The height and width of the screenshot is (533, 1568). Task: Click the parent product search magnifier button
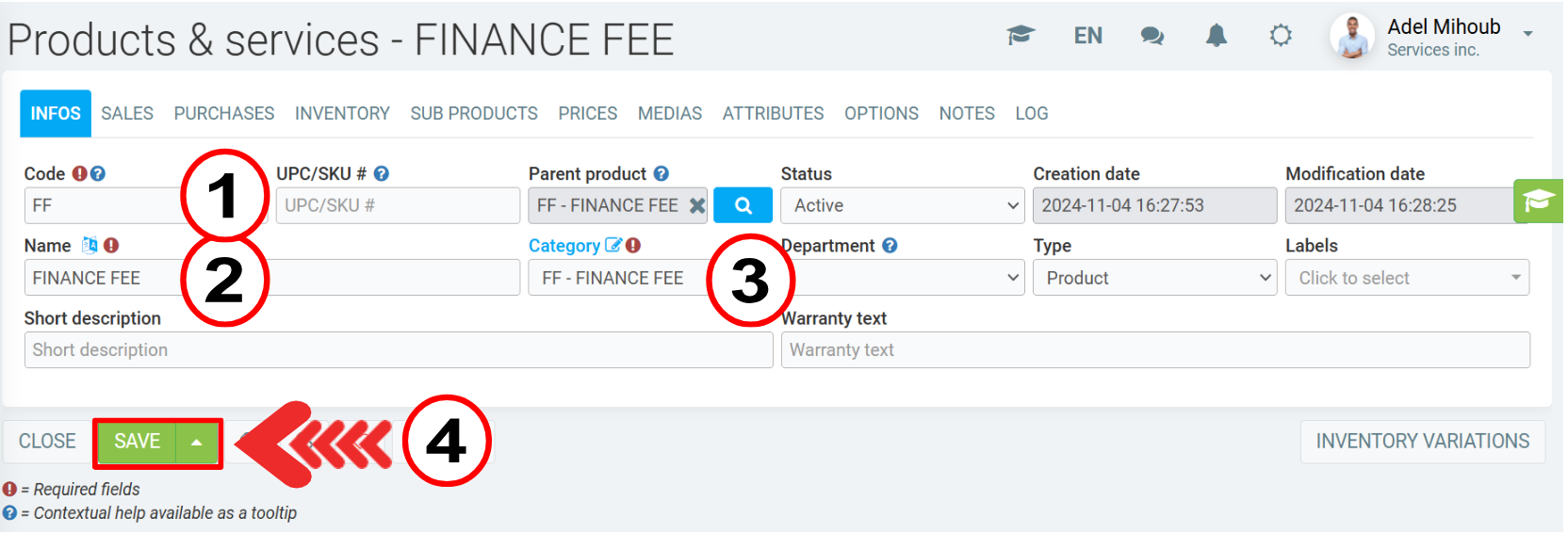click(743, 205)
